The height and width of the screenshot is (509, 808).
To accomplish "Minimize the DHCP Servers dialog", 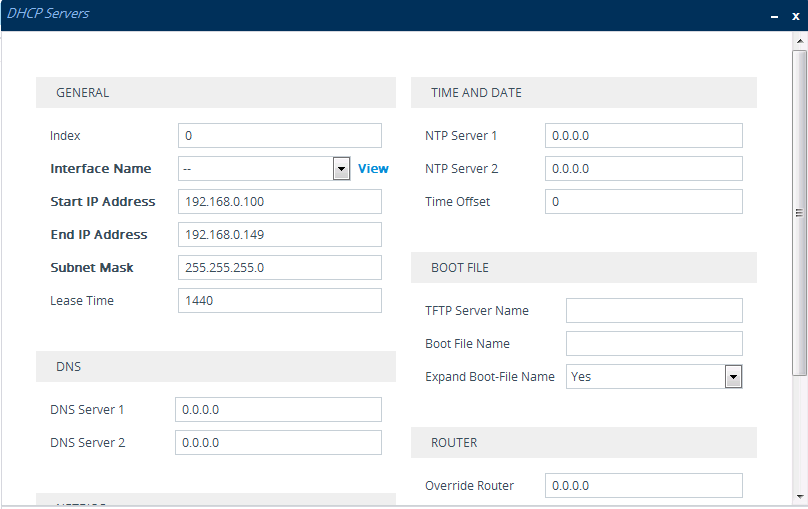I will click(x=773, y=16).
